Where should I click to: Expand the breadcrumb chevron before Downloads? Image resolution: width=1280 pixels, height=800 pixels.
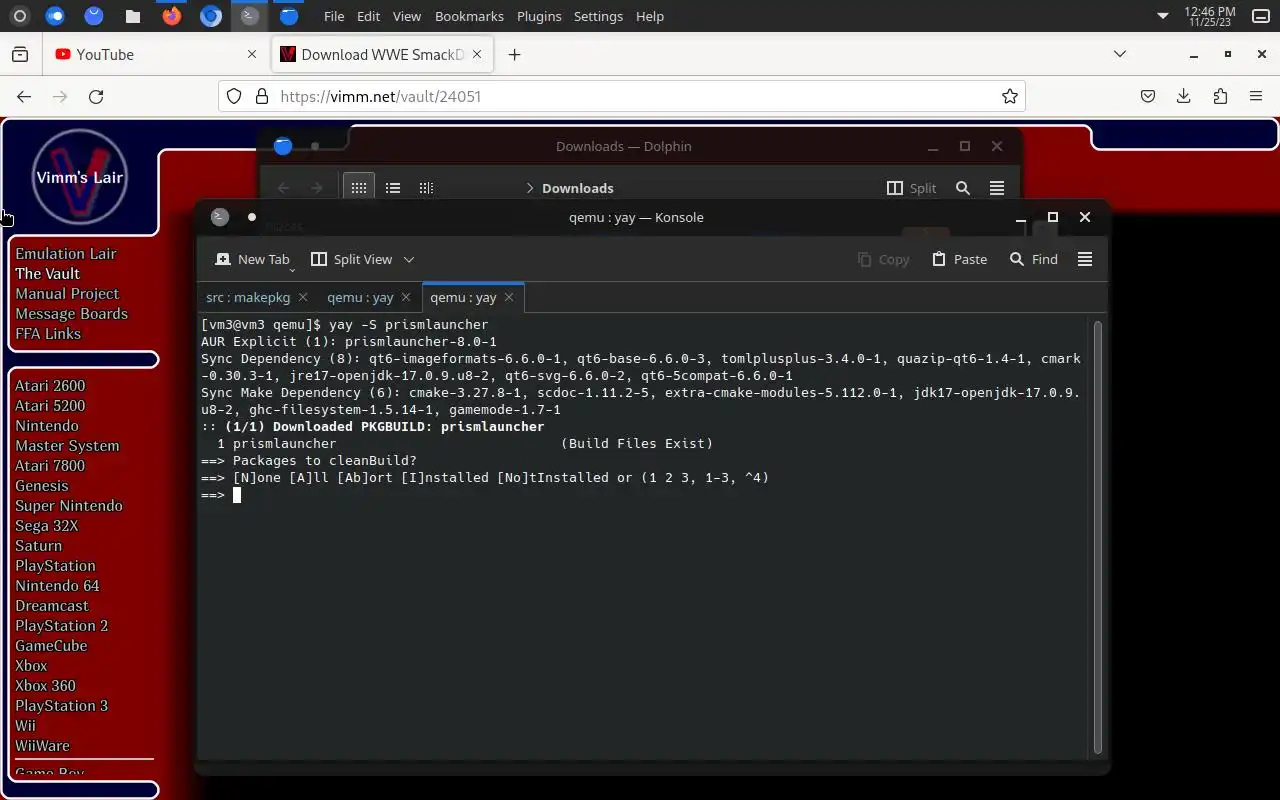click(x=530, y=188)
